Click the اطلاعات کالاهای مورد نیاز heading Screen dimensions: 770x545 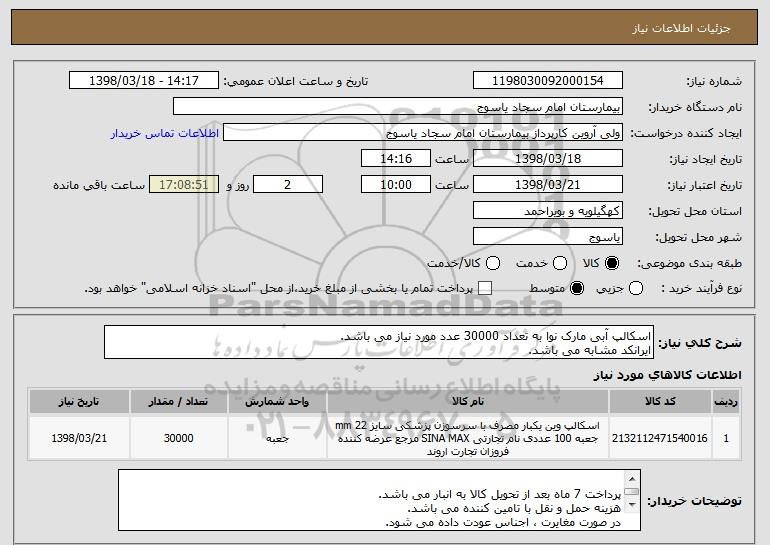667,375
